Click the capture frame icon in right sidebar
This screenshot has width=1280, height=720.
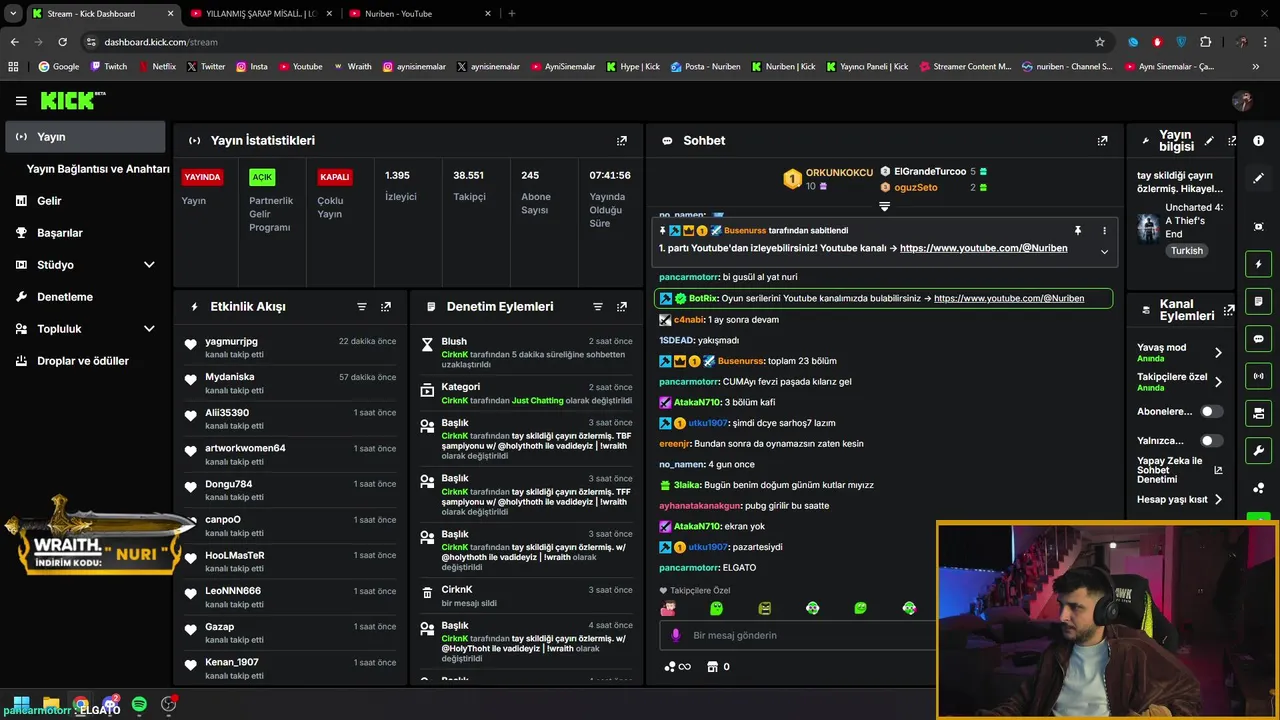tap(1259, 227)
